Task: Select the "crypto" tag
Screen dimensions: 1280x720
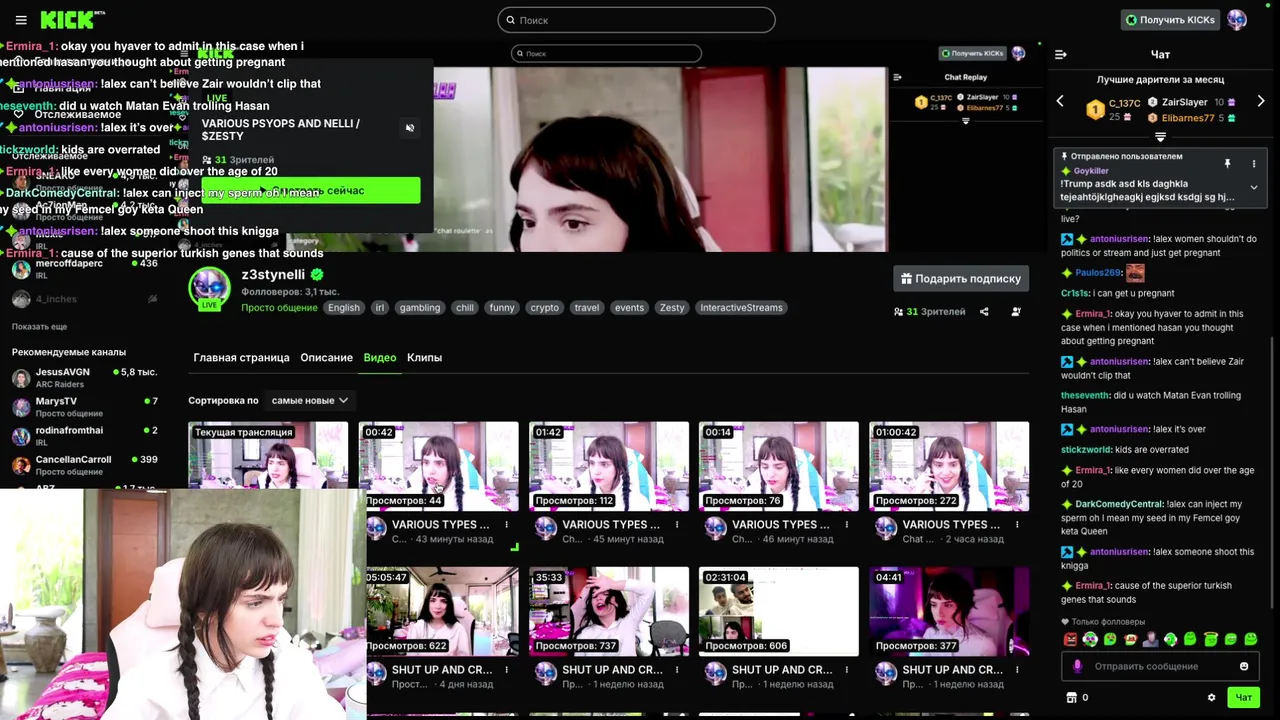Action: (544, 308)
